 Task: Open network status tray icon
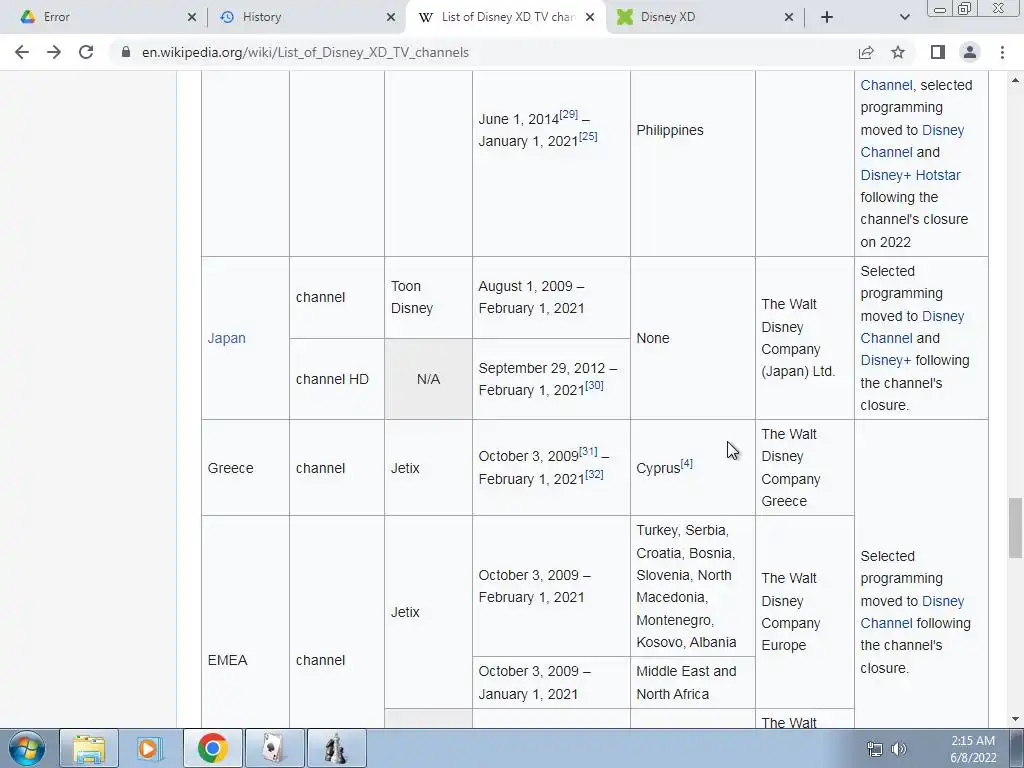click(x=874, y=749)
